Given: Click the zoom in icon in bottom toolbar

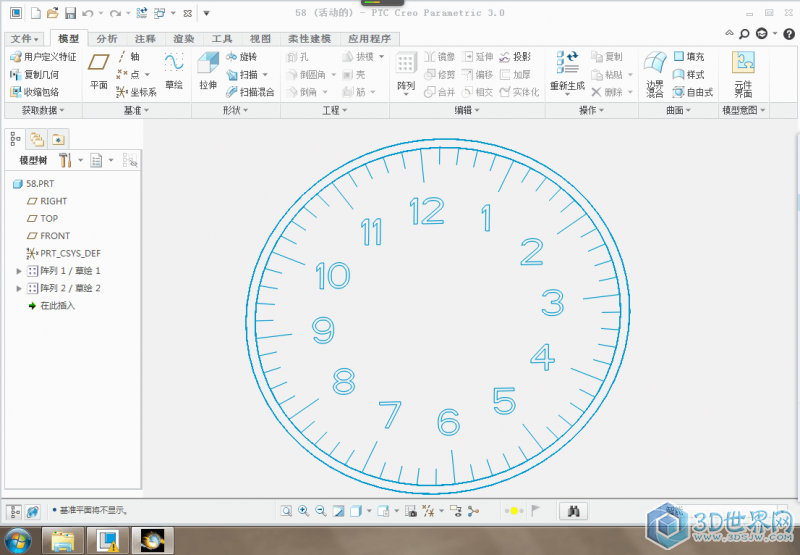Looking at the screenshot, I should click(x=303, y=511).
